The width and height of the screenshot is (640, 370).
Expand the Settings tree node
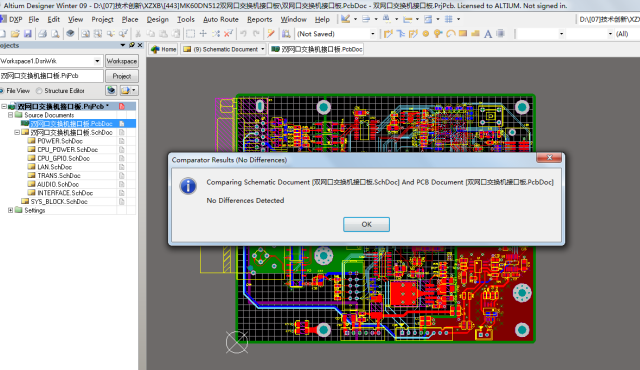[11, 210]
